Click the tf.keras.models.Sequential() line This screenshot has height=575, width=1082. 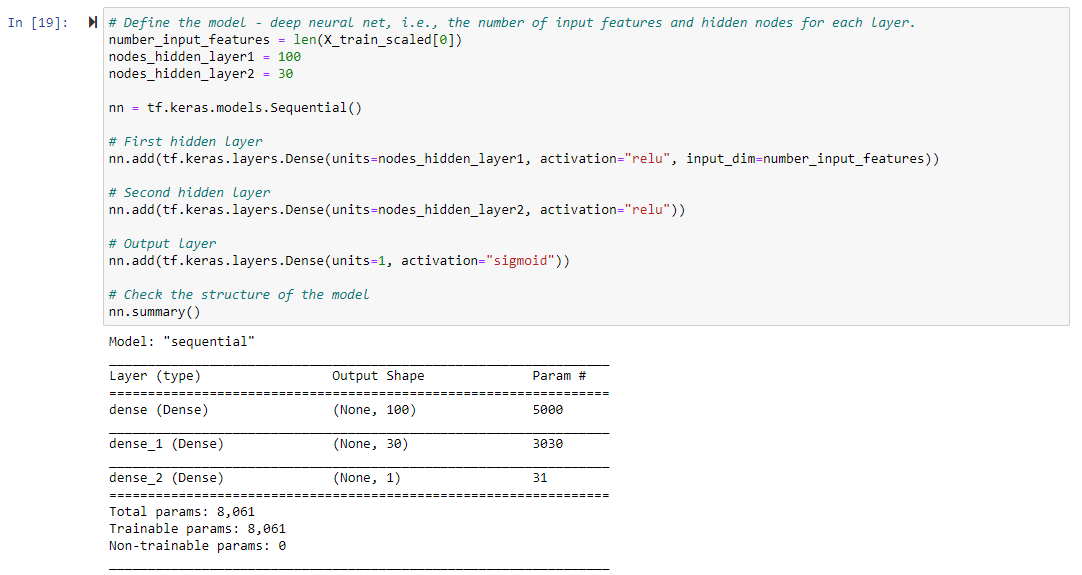235,108
